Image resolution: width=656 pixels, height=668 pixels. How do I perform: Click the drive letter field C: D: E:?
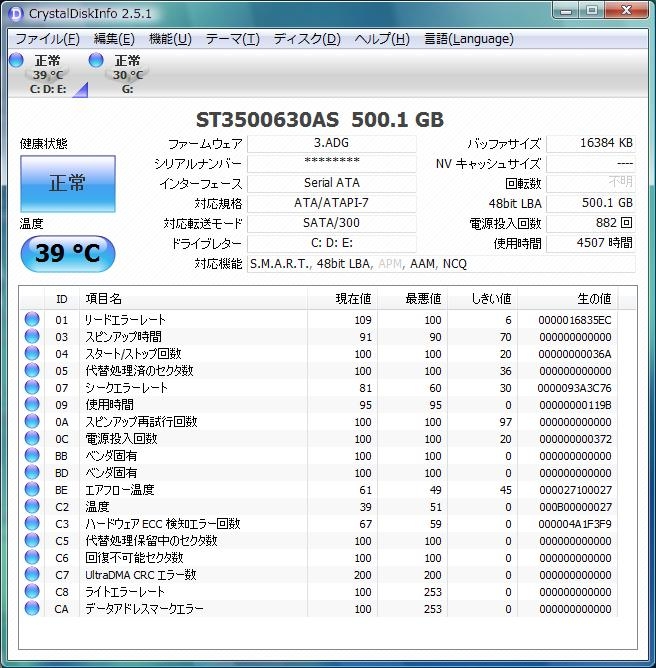pos(331,244)
